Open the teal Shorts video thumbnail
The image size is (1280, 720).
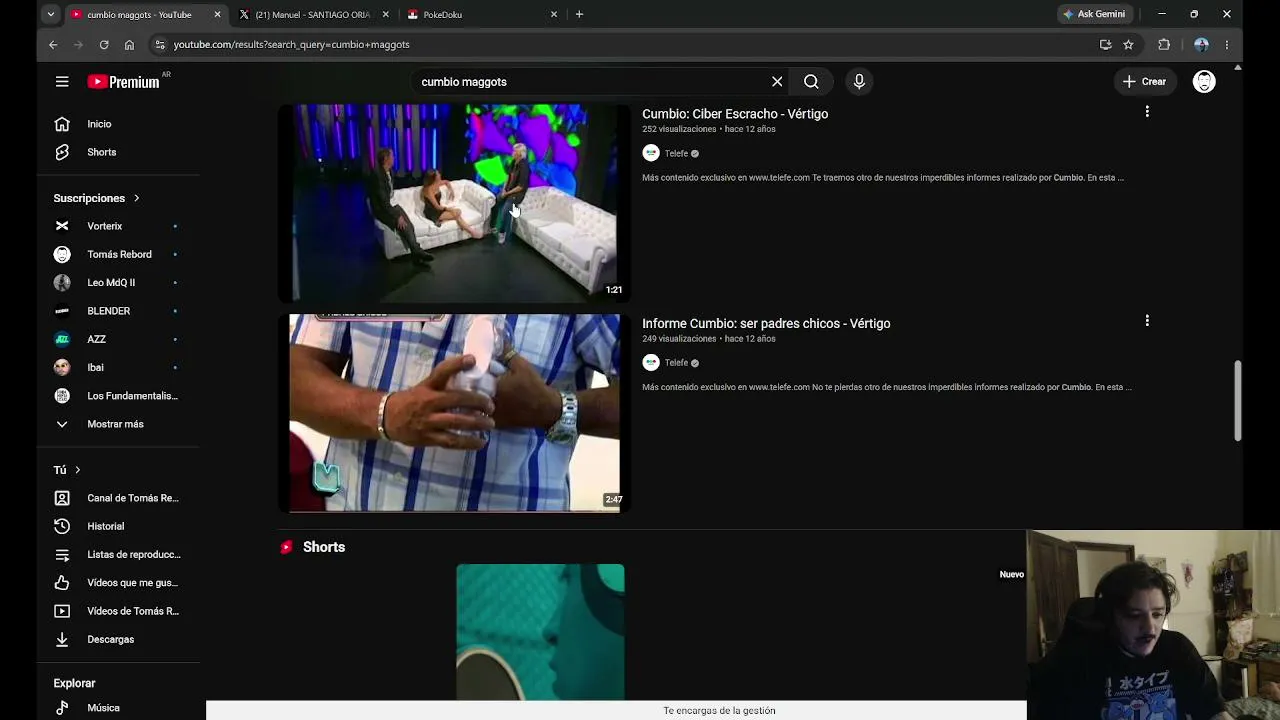click(x=540, y=632)
